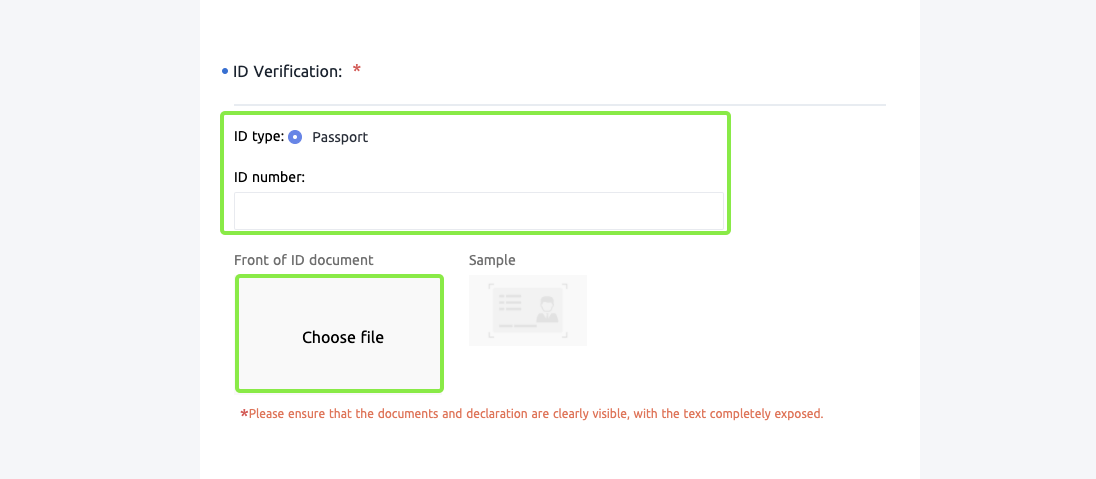Click the blue bullet beside ID Verification
This screenshot has height=479, width=1096.
(x=224, y=72)
